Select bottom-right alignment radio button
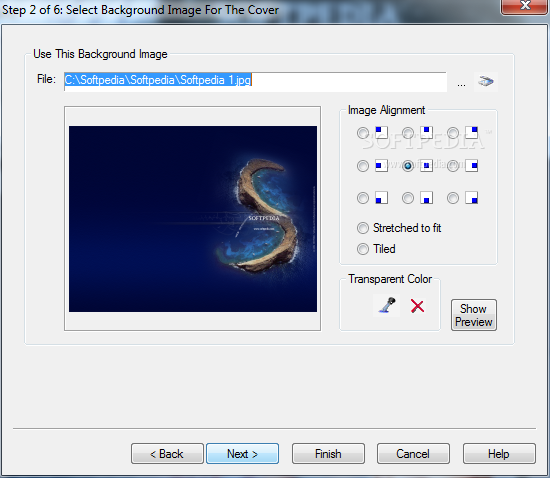Viewport: 551px width, 478px height. (x=453, y=198)
